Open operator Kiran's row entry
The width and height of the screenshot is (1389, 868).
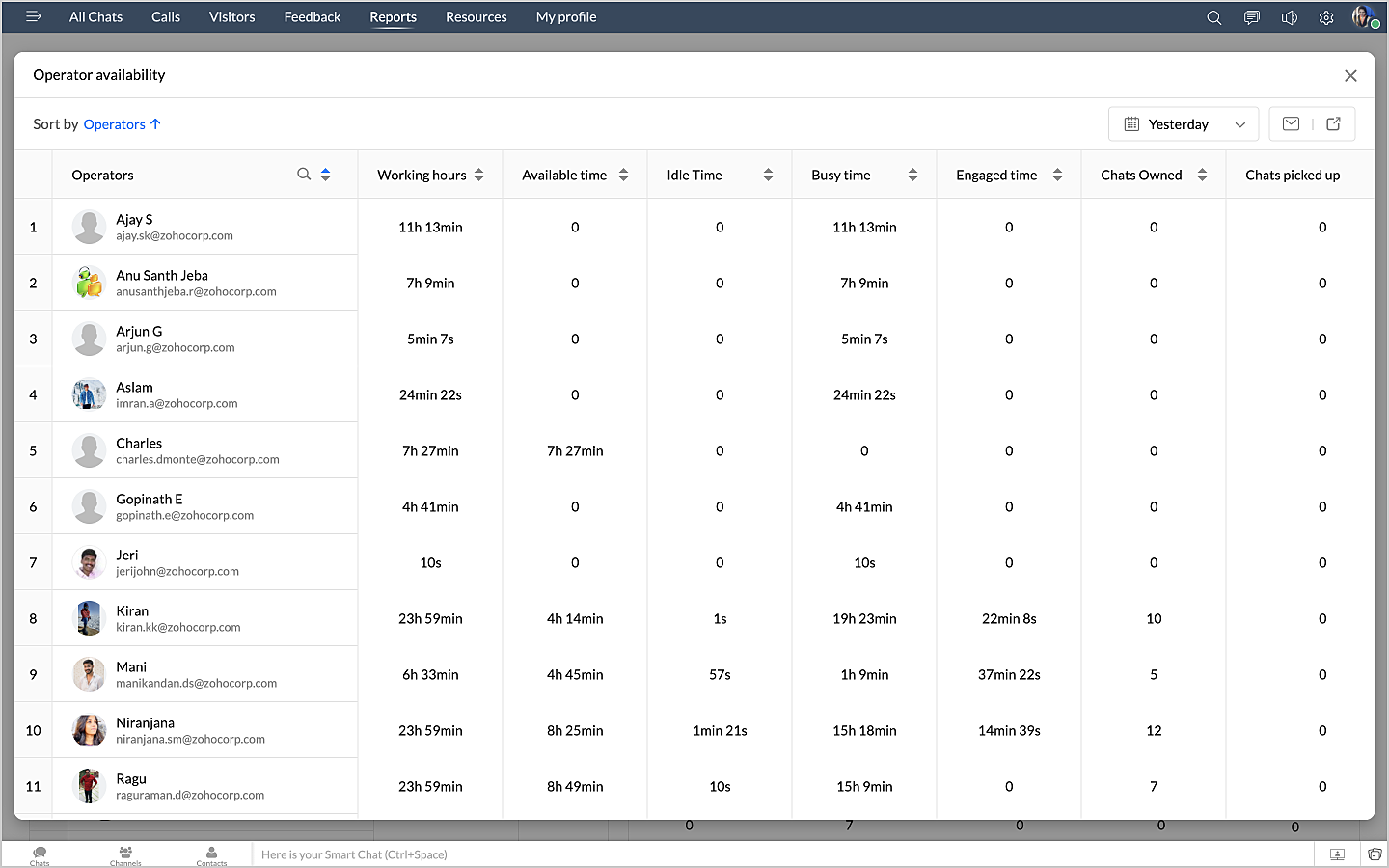click(132, 611)
